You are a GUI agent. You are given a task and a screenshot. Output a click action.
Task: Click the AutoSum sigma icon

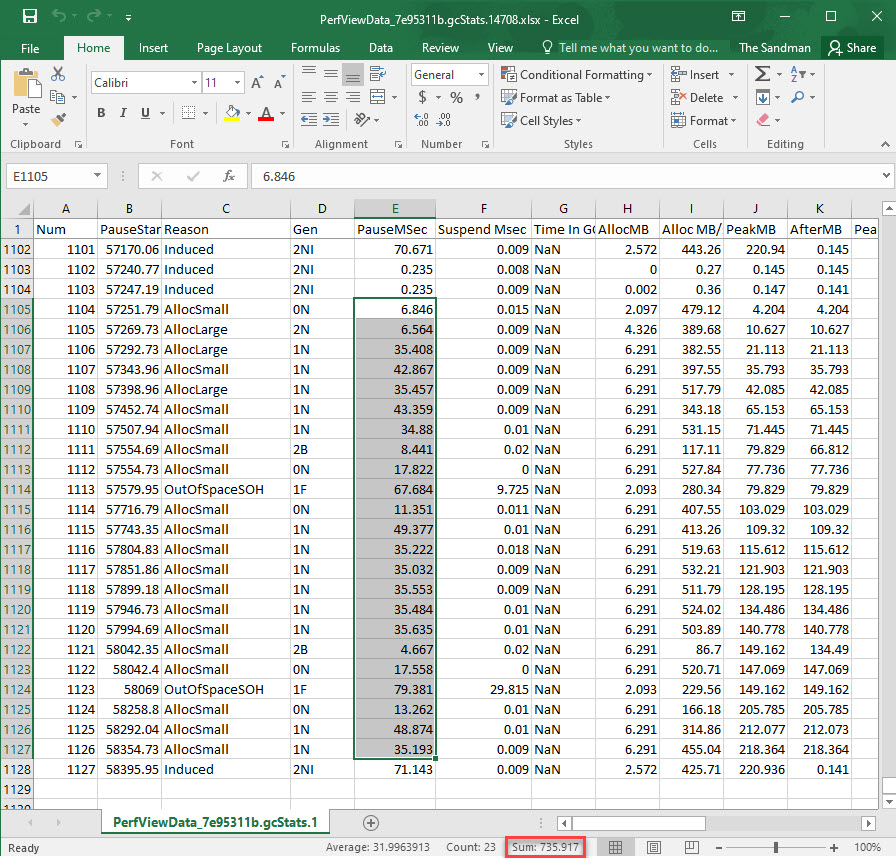pyautogui.click(x=763, y=74)
